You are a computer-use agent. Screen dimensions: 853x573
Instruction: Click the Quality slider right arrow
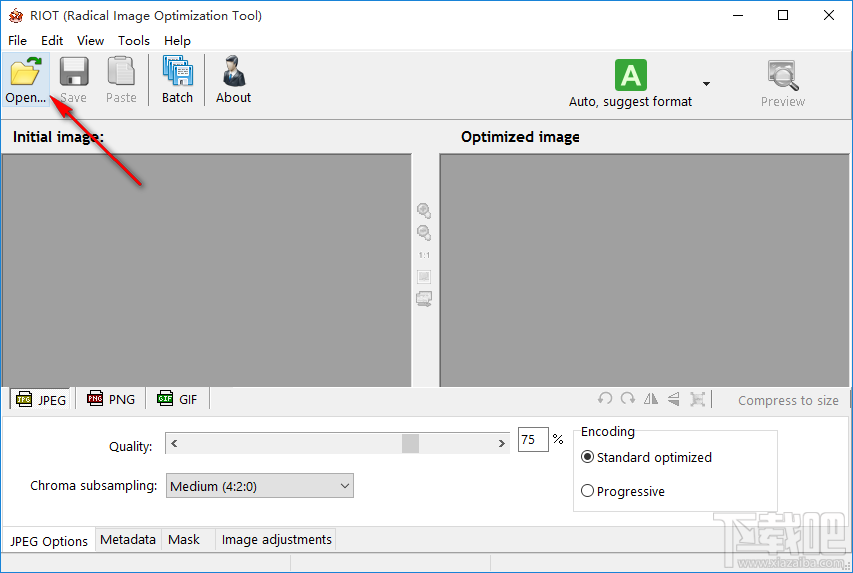(501, 443)
